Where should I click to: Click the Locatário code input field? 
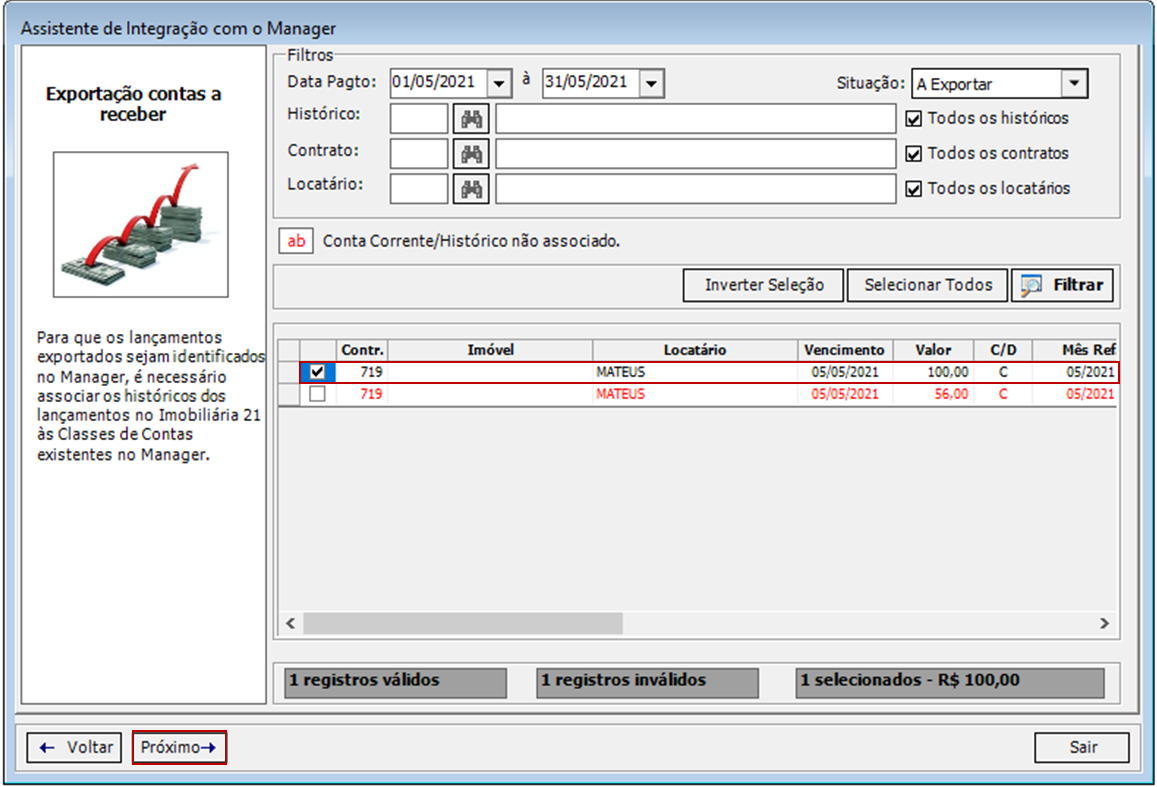click(x=419, y=189)
